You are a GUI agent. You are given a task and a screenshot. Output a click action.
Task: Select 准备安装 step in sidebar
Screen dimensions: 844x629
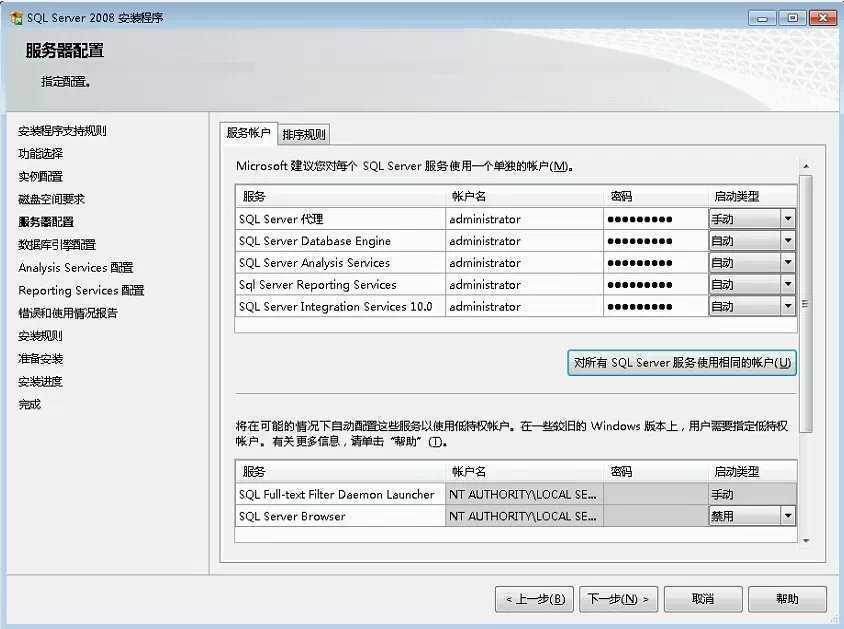(40, 359)
